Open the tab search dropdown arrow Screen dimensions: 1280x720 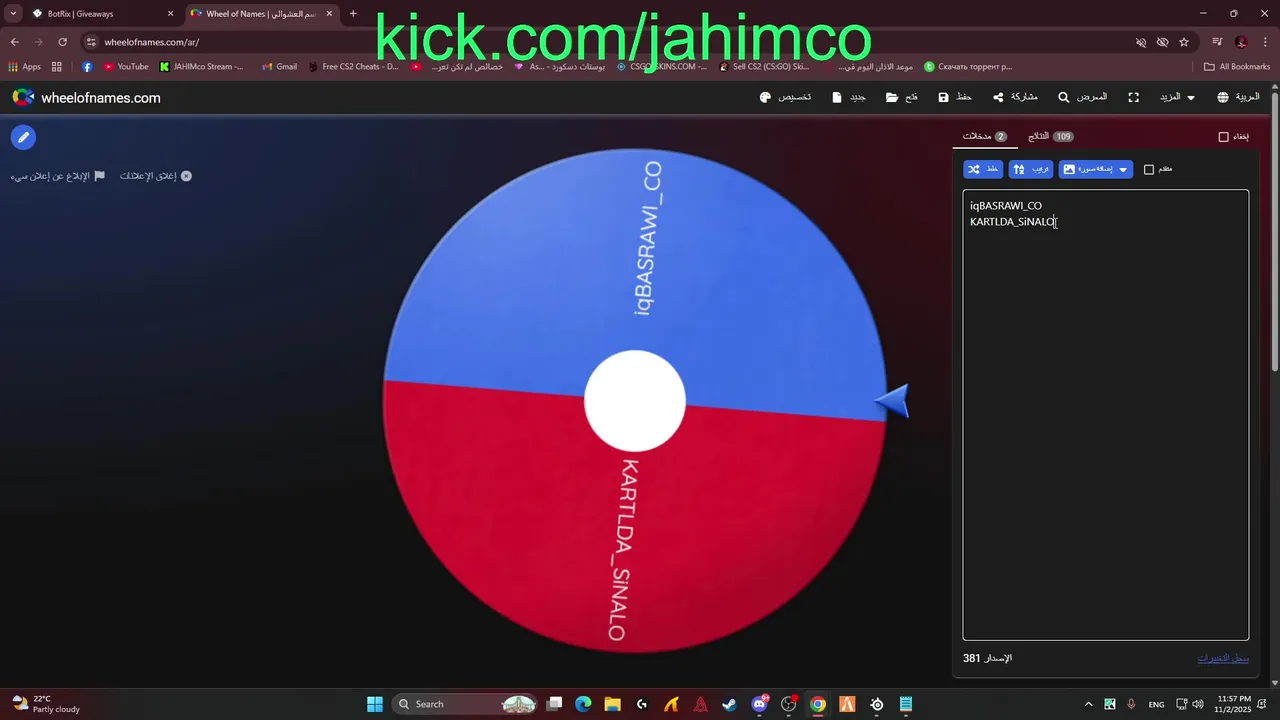pos(13,14)
